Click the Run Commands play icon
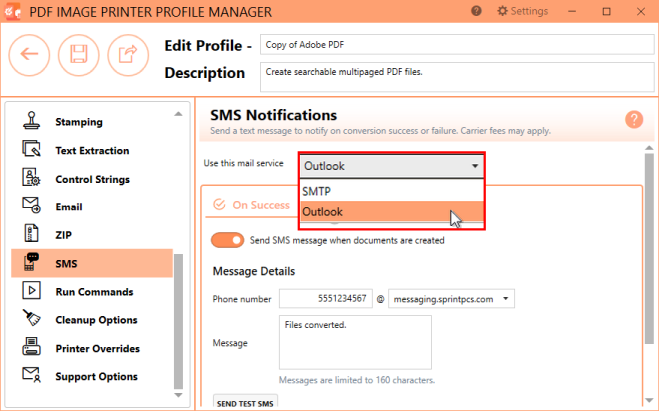659x411 pixels. coord(32,290)
